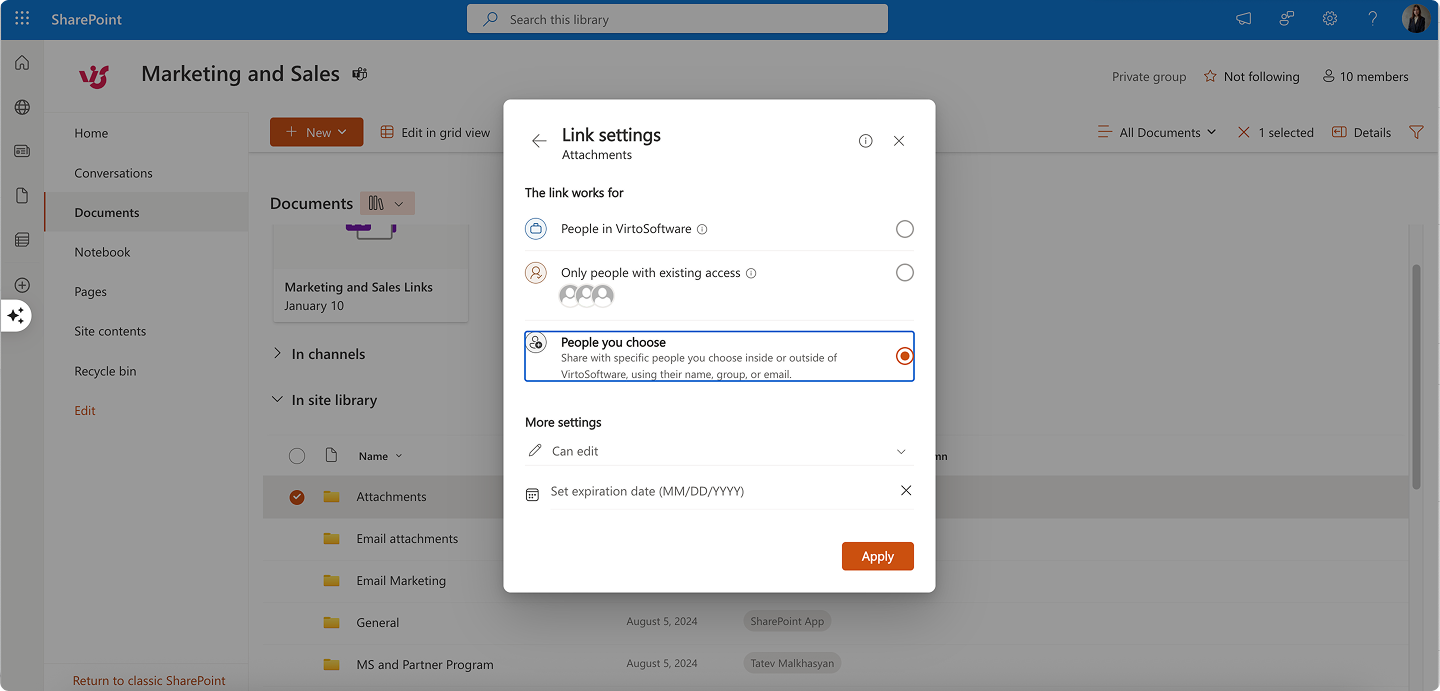Open the Settings gear in the top bar
The image size is (1440, 691).
pyautogui.click(x=1329, y=18)
